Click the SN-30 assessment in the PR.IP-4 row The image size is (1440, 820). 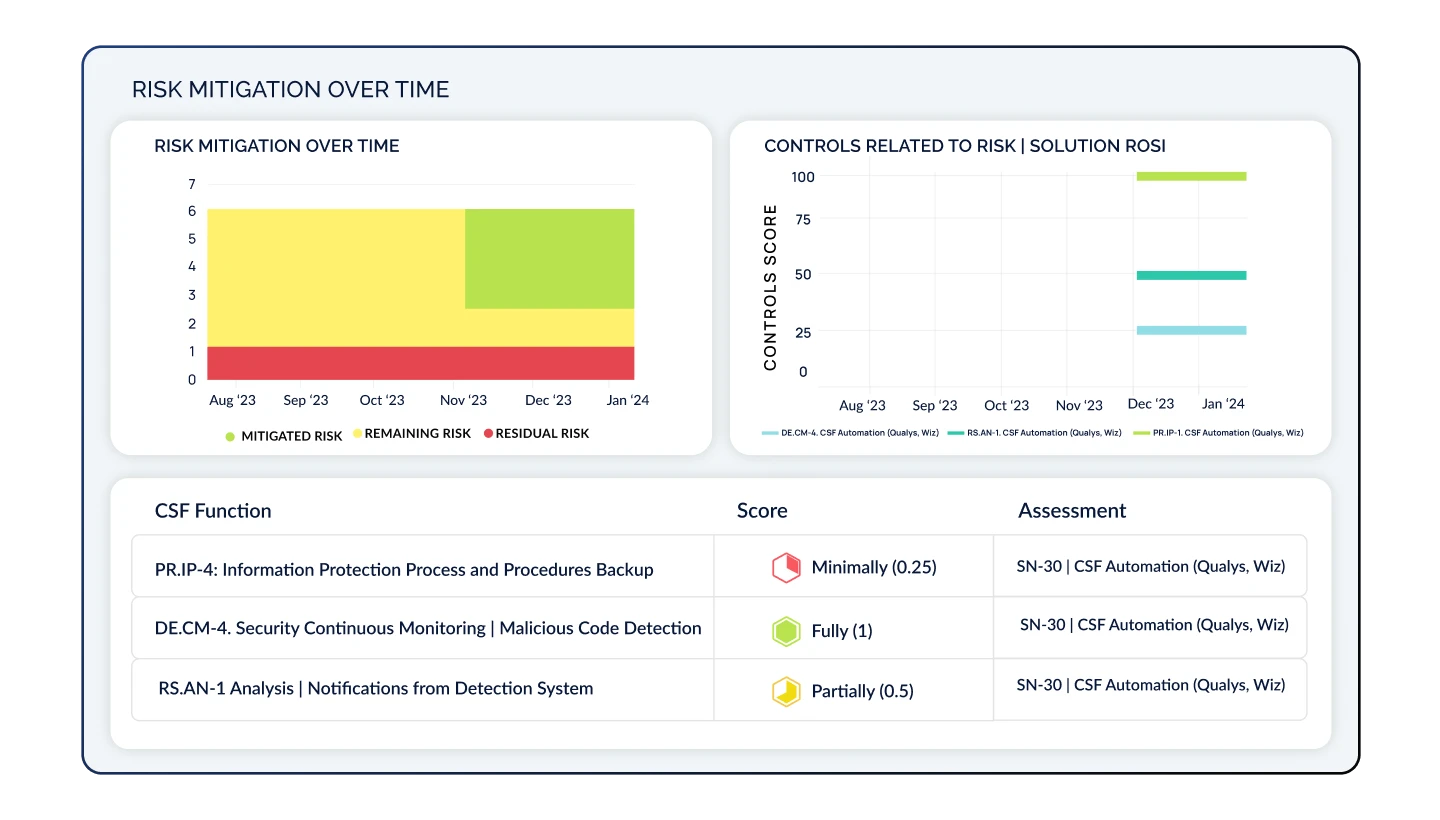(1150, 566)
